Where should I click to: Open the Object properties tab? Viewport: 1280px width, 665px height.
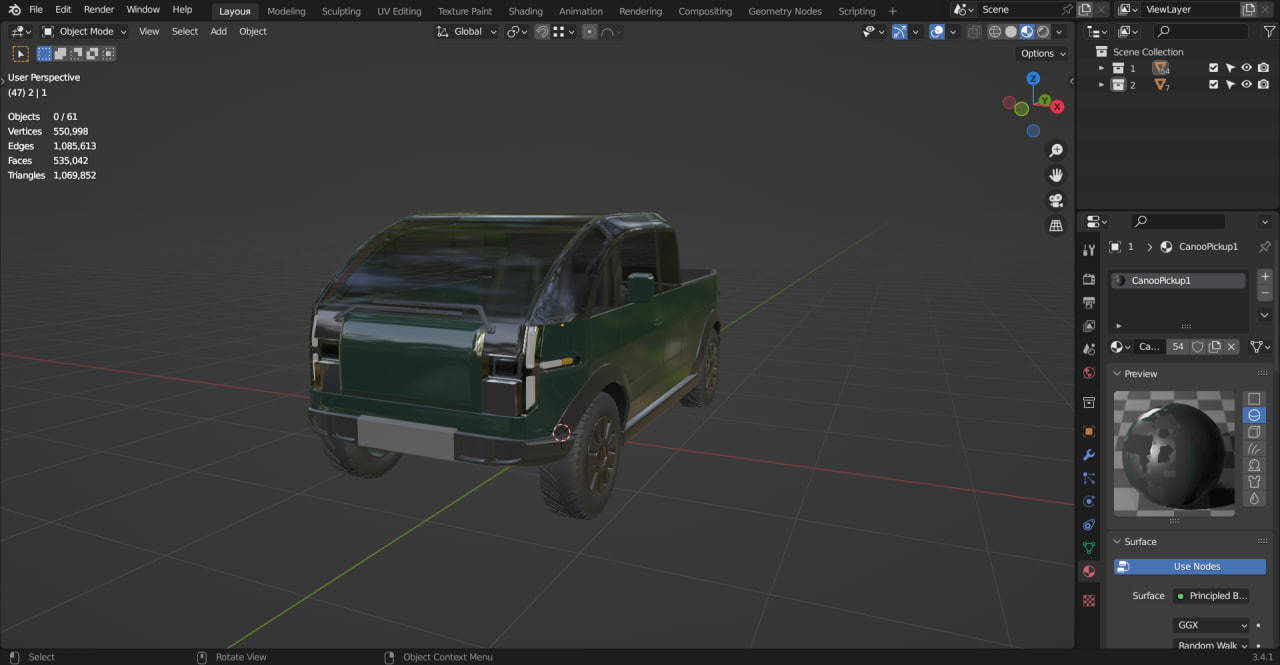(x=1089, y=431)
